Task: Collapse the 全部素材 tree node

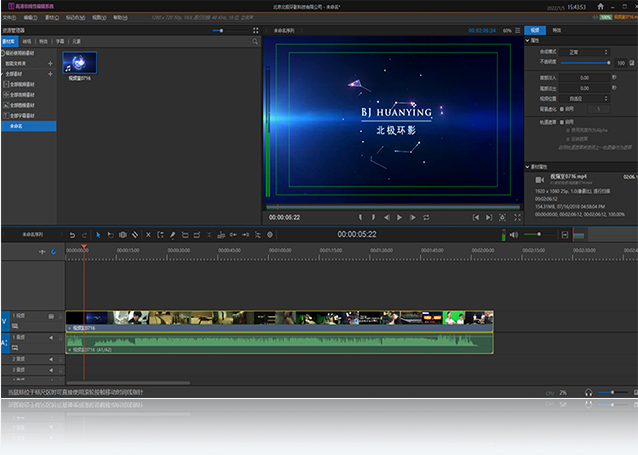Action: coord(4,73)
